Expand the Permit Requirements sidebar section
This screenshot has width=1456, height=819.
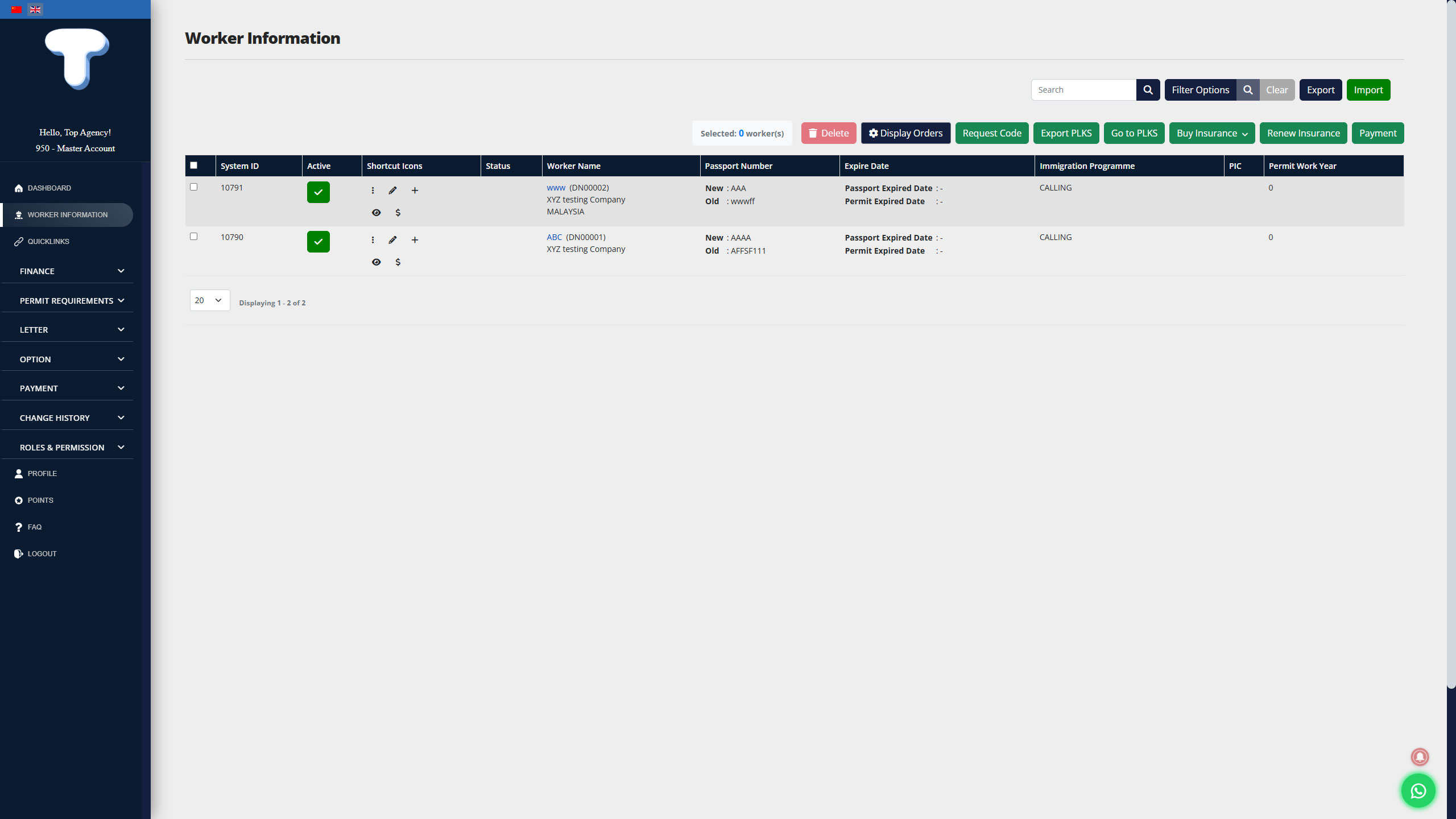click(67, 301)
